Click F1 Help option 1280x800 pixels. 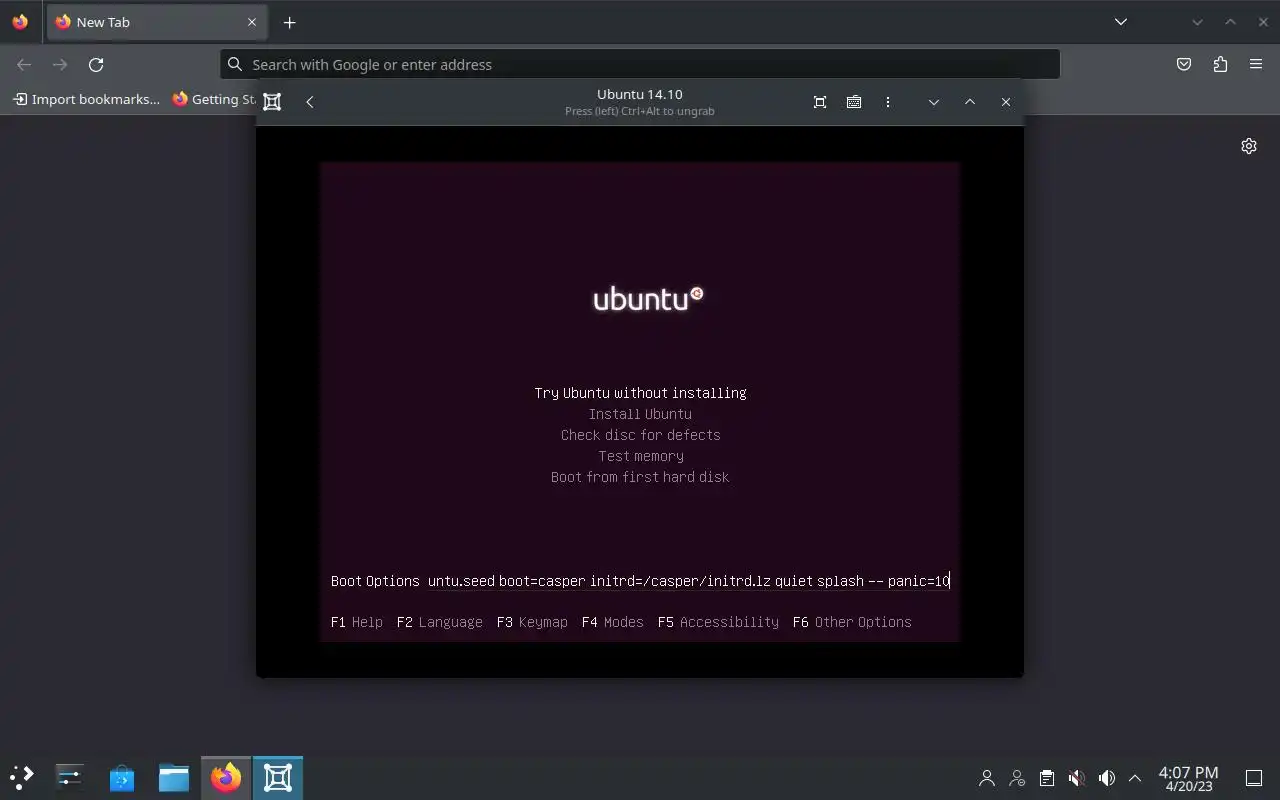pos(357,622)
